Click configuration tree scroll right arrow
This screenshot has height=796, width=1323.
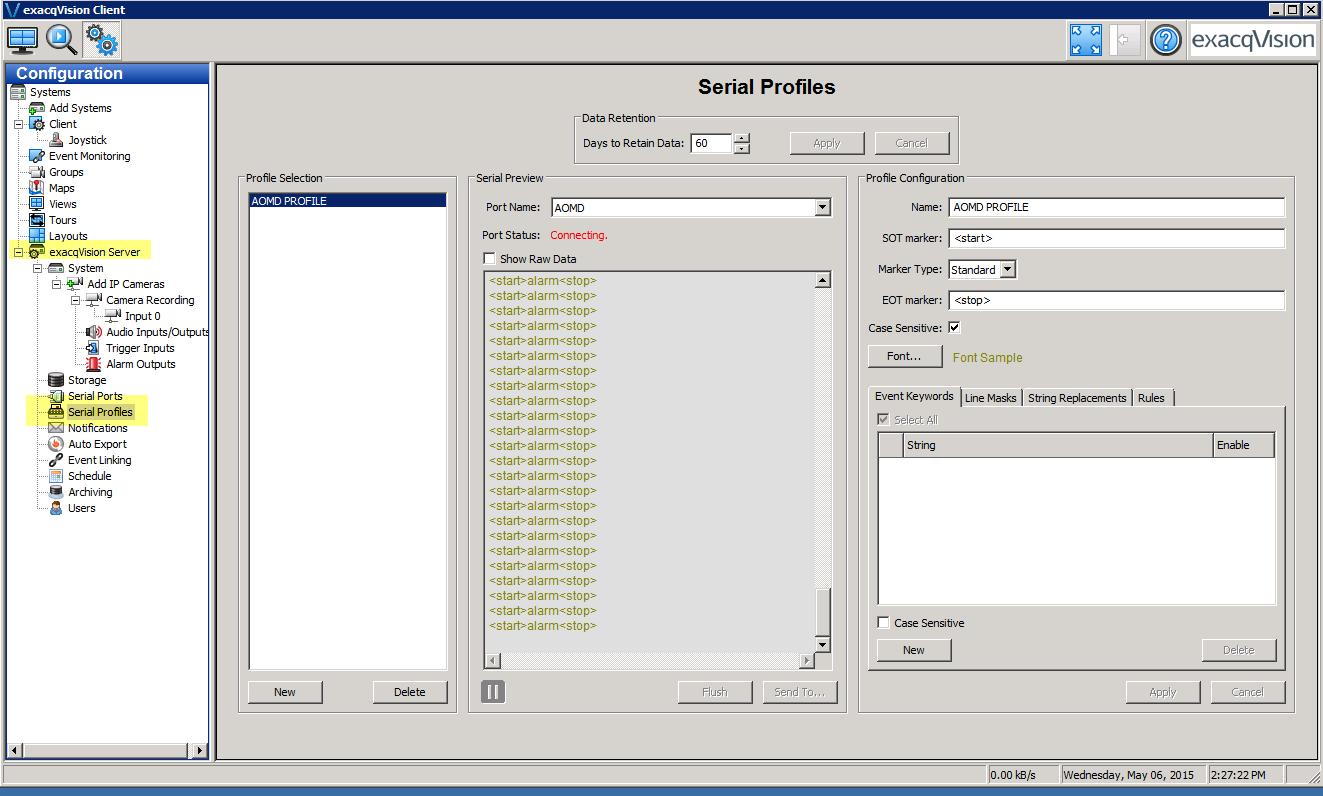(x=199, y=750)
